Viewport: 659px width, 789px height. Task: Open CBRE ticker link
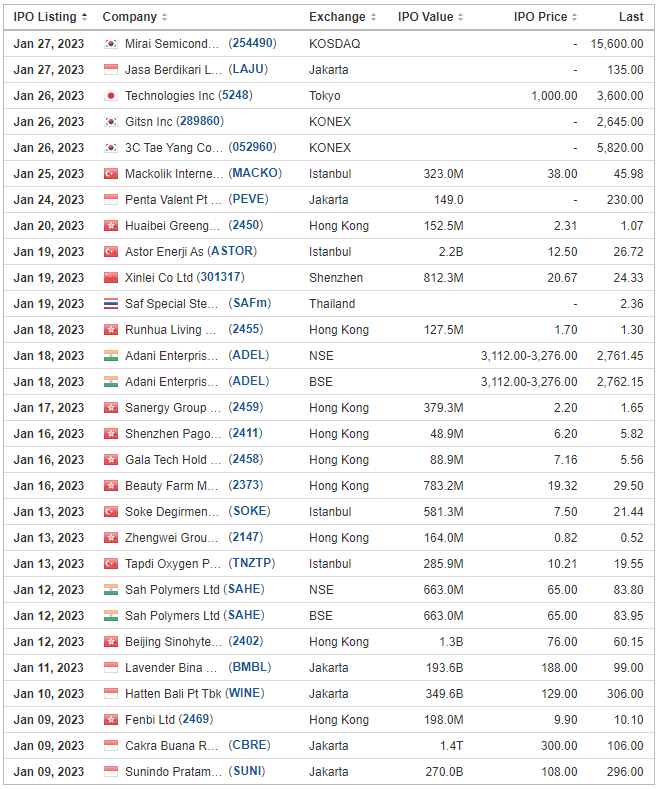pos(250,745)
